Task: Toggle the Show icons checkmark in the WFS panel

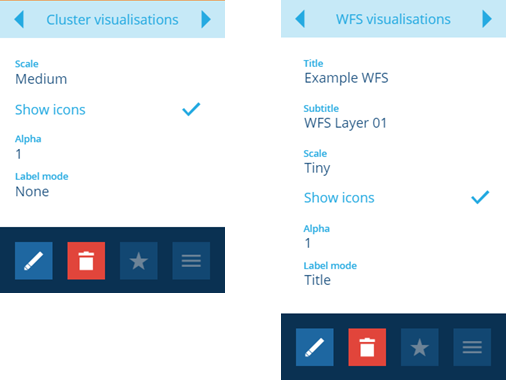Action: pos(480,197)
